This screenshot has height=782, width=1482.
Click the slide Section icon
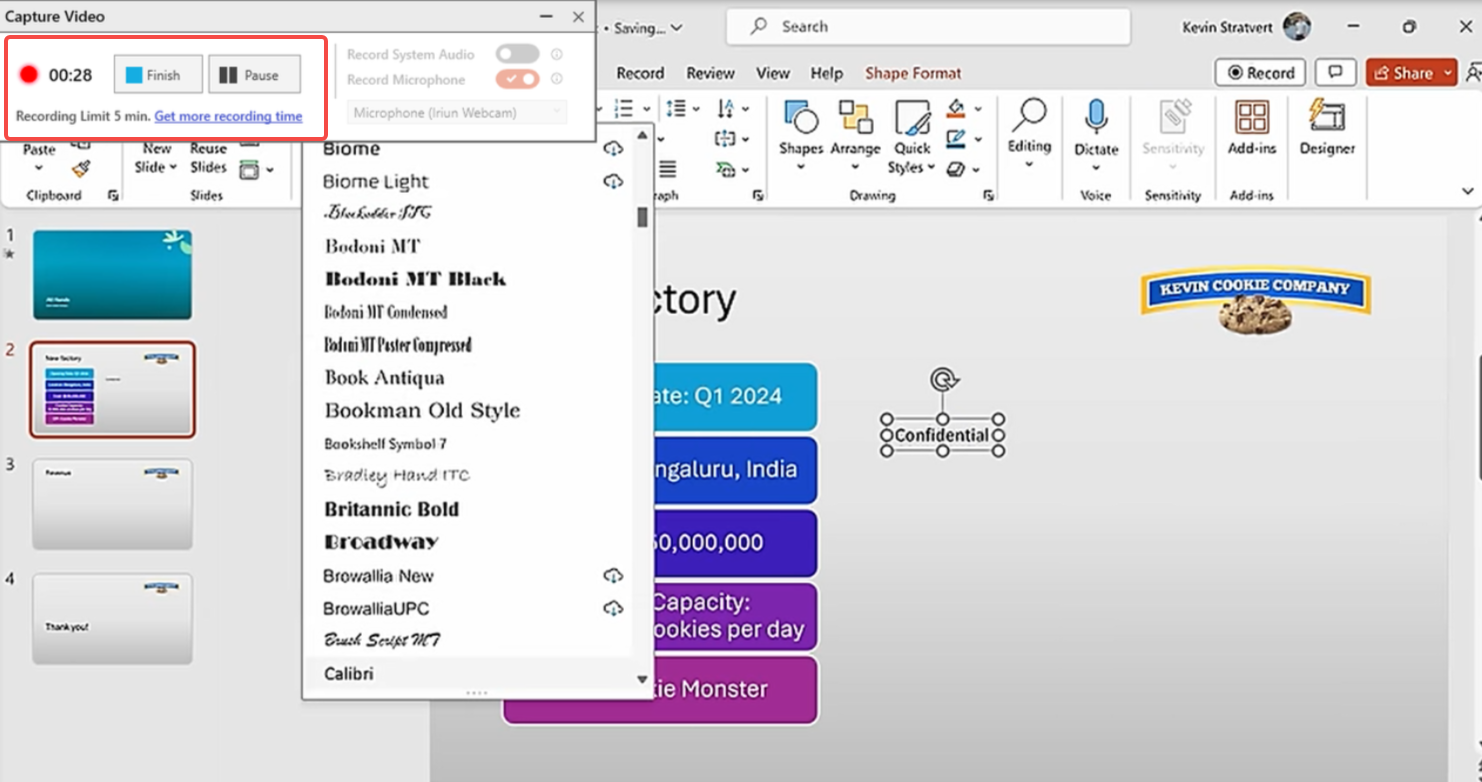pos(249,170)
